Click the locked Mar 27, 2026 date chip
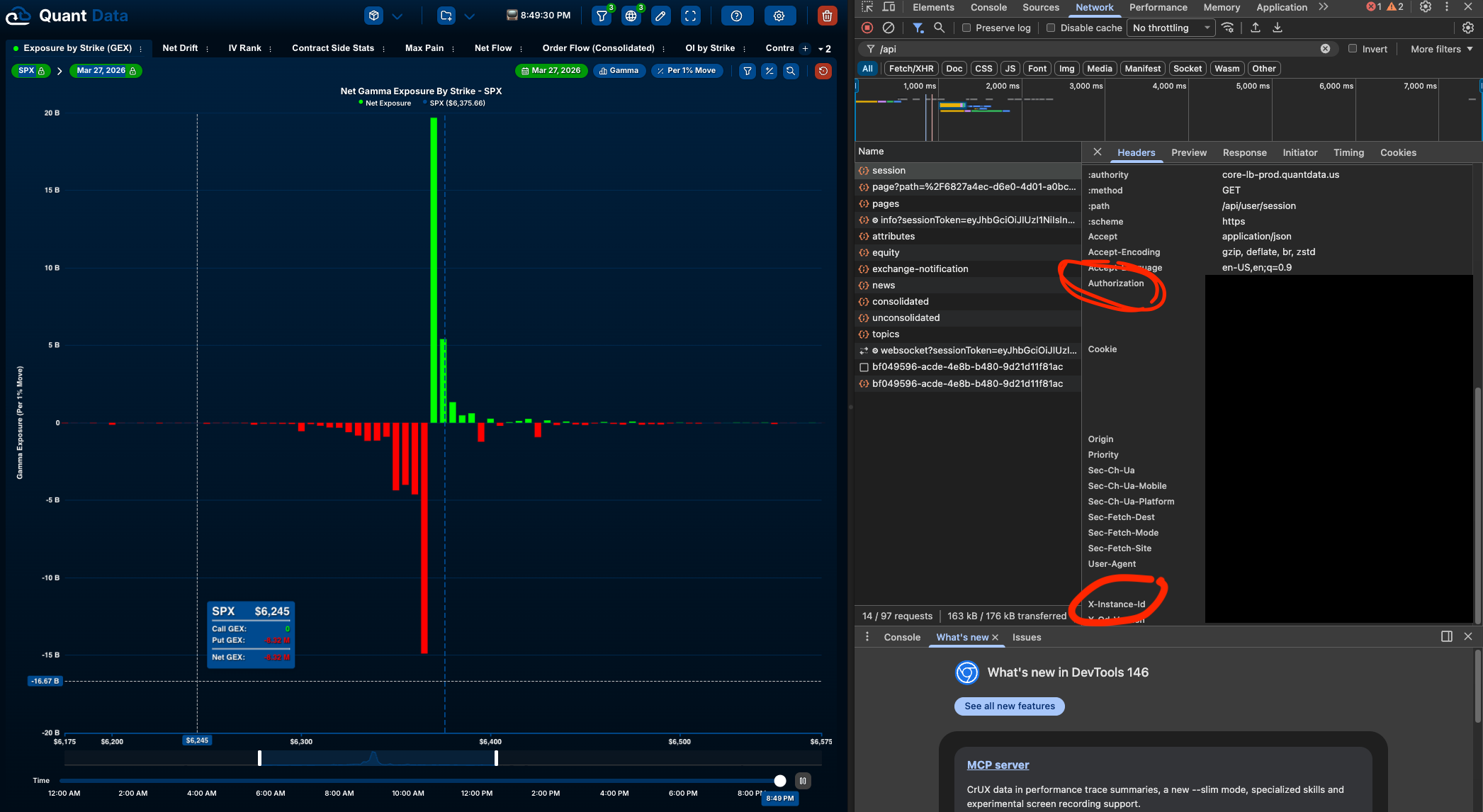The width and height of the screenshot is (1483, 812). click(x=106, y=71)
